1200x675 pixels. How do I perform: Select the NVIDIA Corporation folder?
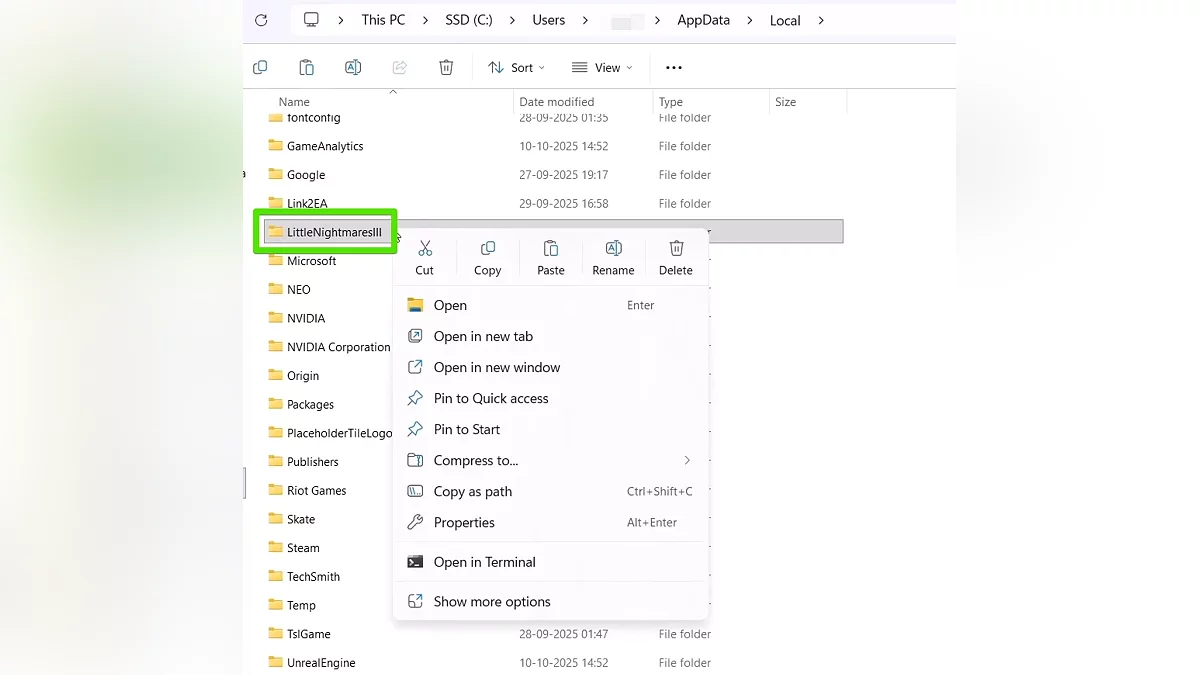coord(338,347)
